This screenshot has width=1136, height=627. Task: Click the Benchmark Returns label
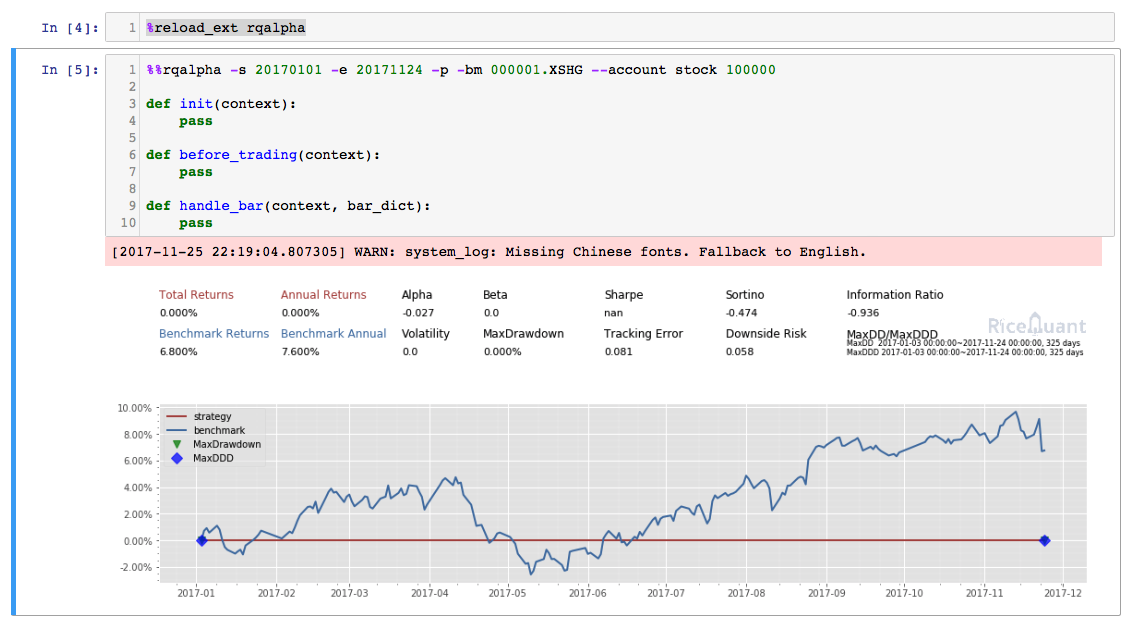[214, 333]
